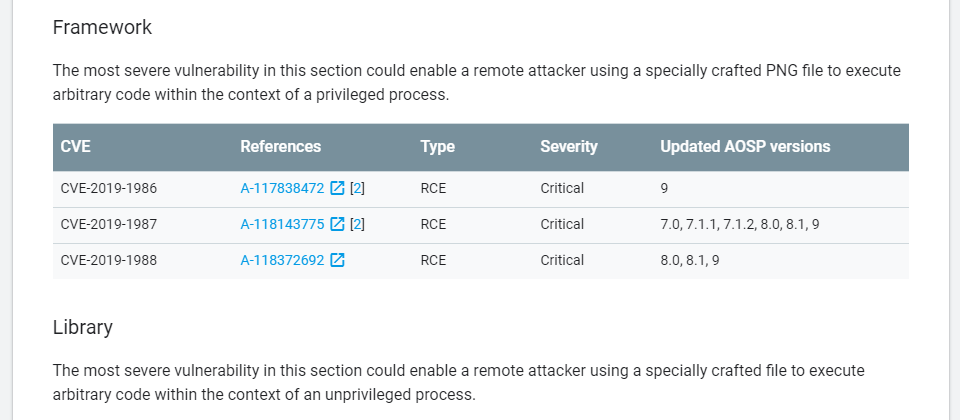Select the CVE-2019-1988 cell
The width and height of the screenshot is (960, 420).
143,261
